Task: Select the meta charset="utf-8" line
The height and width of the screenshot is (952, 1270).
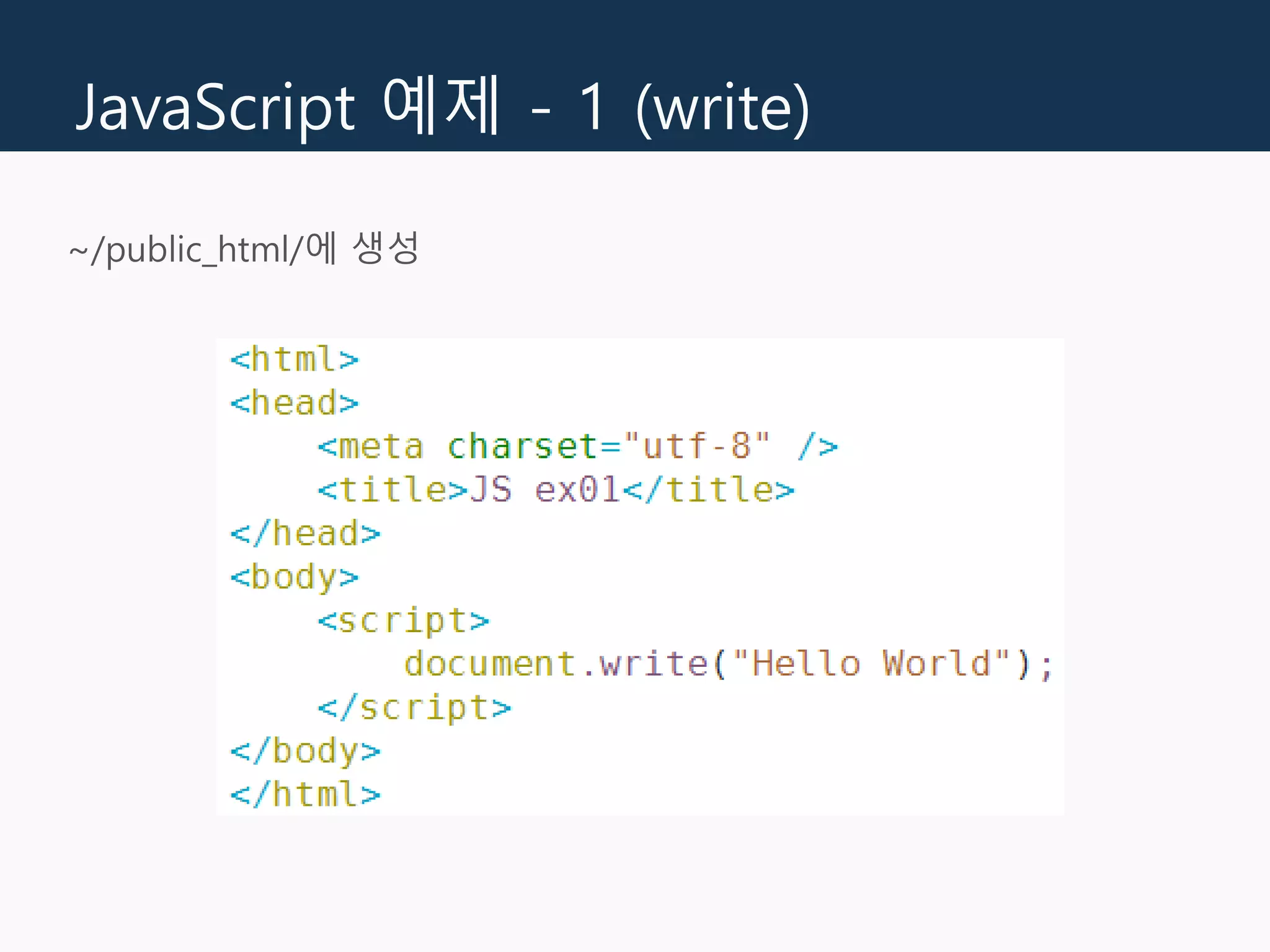Action: (x=578, y=446)
